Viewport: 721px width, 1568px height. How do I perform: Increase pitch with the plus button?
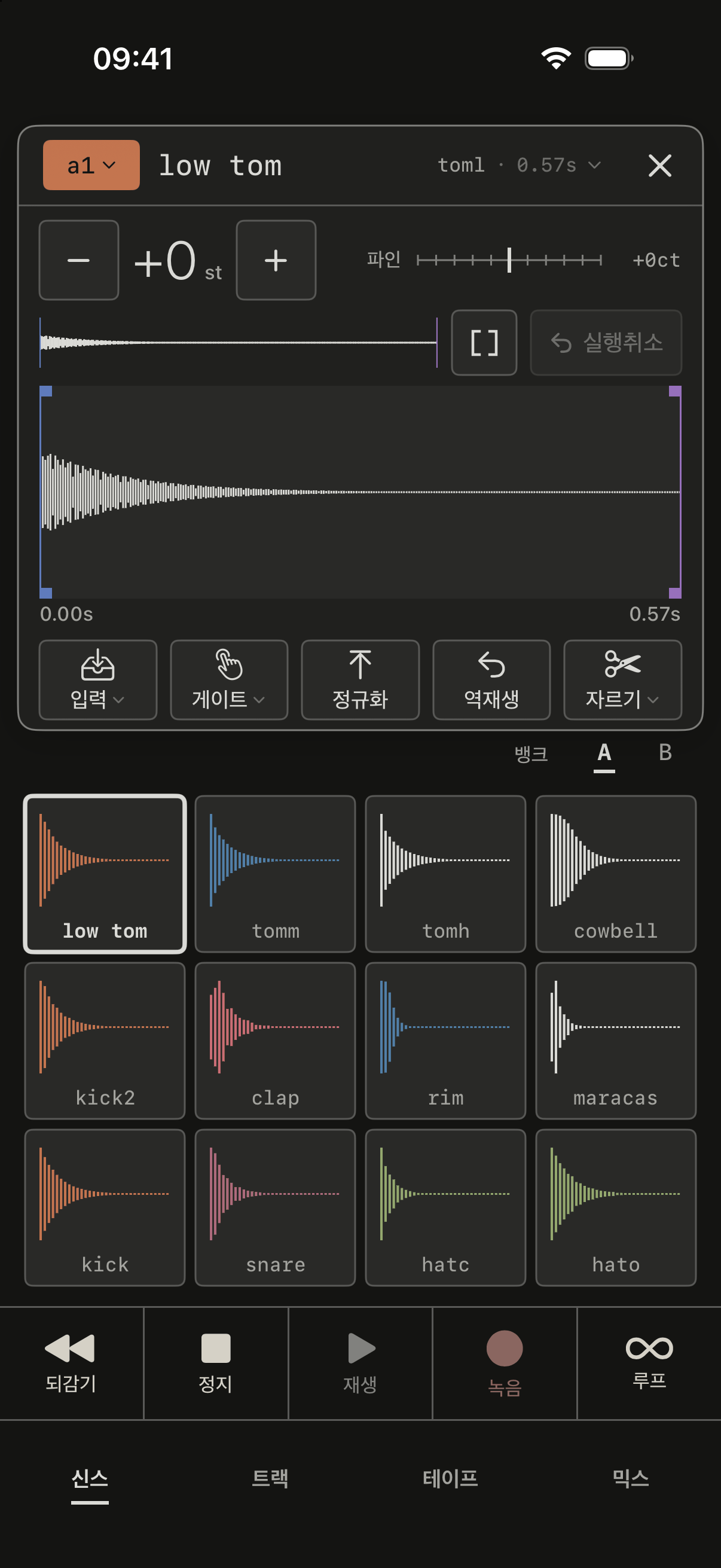click(276, 260)
